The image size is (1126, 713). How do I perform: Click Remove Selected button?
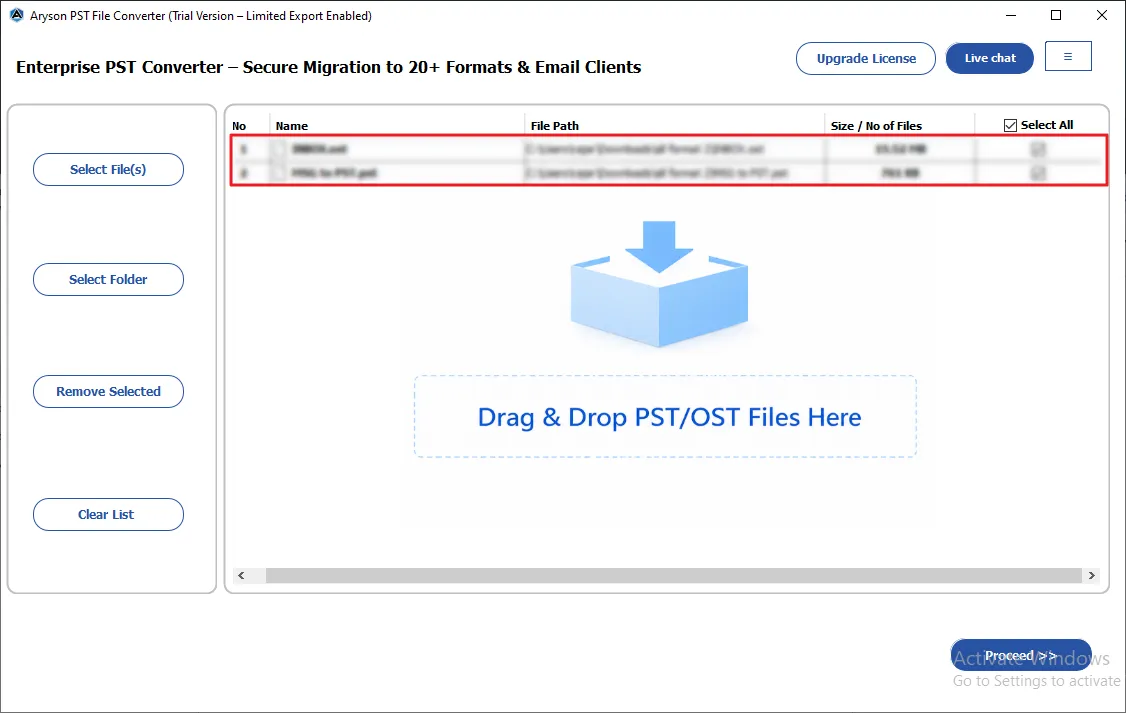[x=108, y=391]
